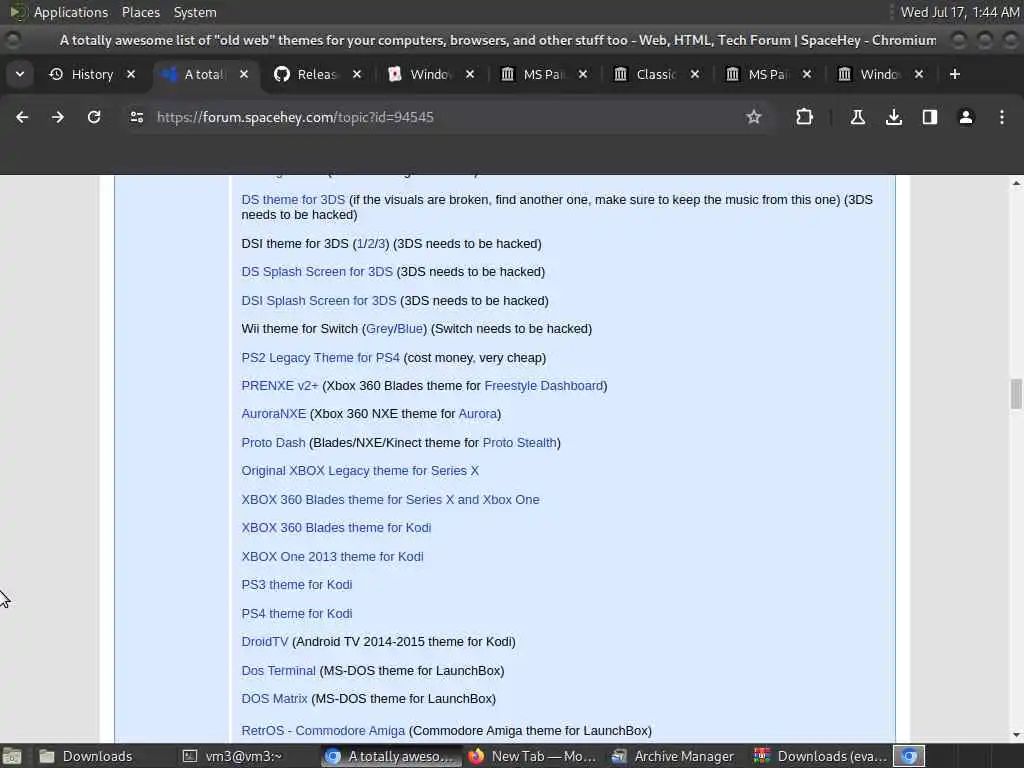Open a new tab
Image resolution: width=1024 pixels, height=768 pixels.
[954, 74]
